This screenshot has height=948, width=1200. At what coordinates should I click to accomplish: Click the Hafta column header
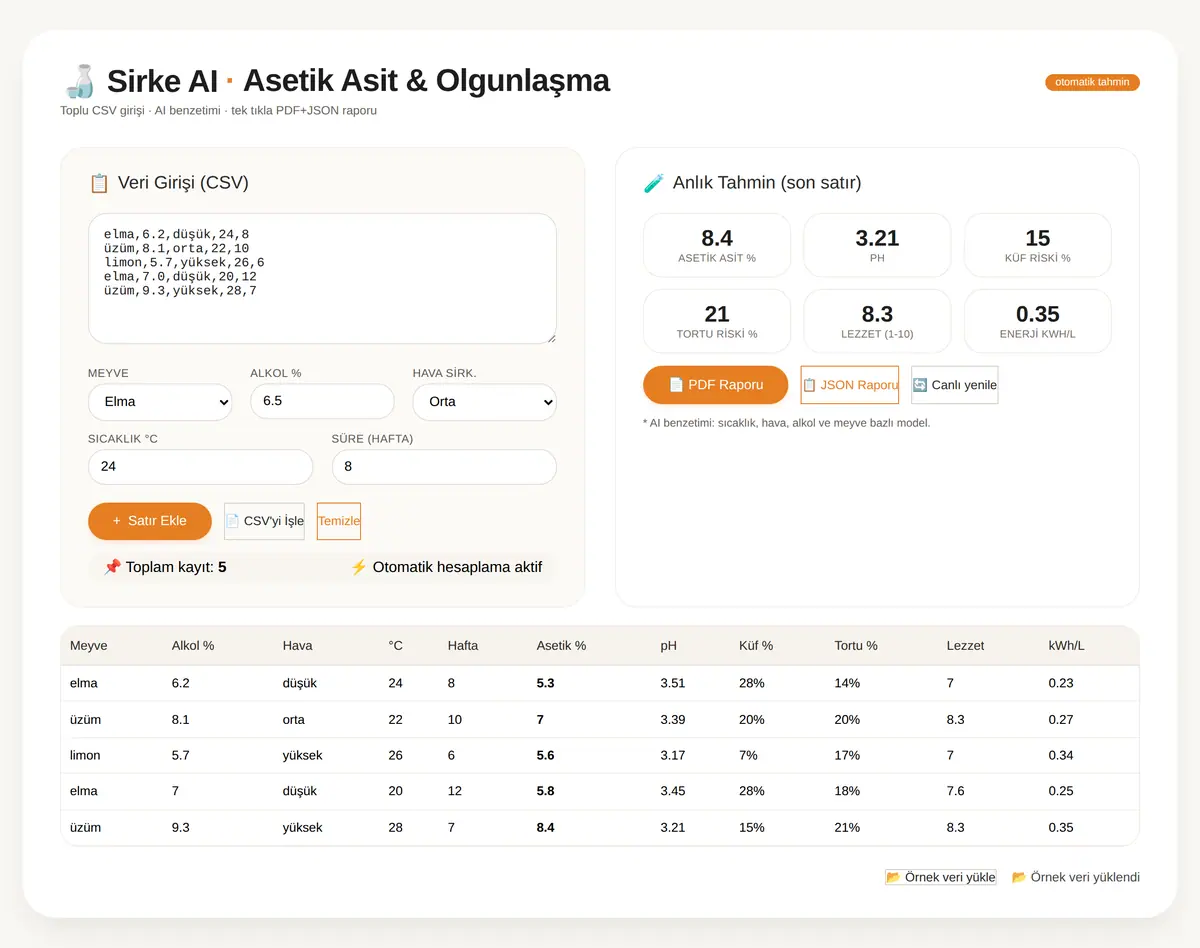click(x=463, y=646)
